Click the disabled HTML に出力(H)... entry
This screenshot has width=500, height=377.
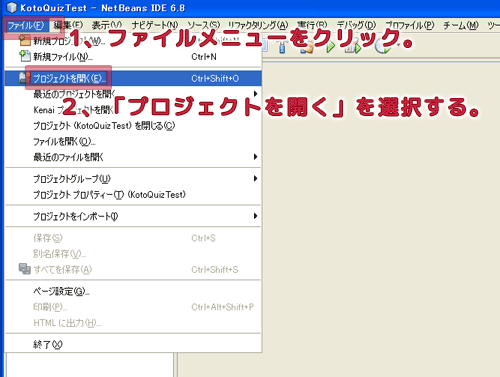point(133,322)
